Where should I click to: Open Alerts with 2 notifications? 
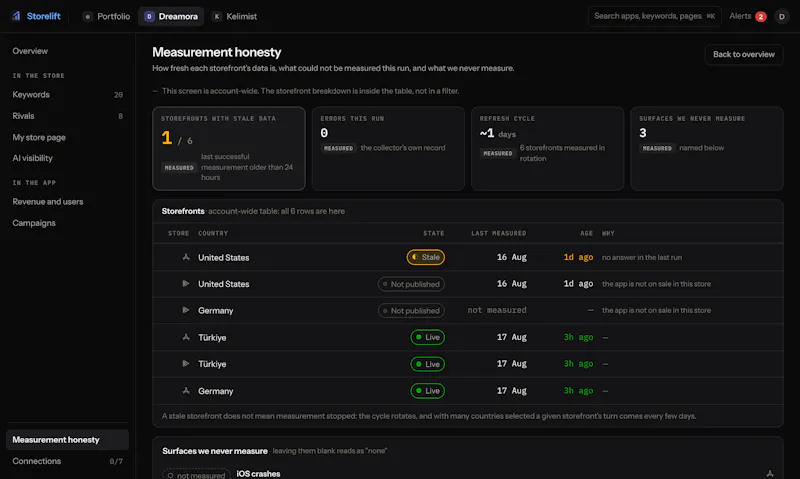[747, 16]
